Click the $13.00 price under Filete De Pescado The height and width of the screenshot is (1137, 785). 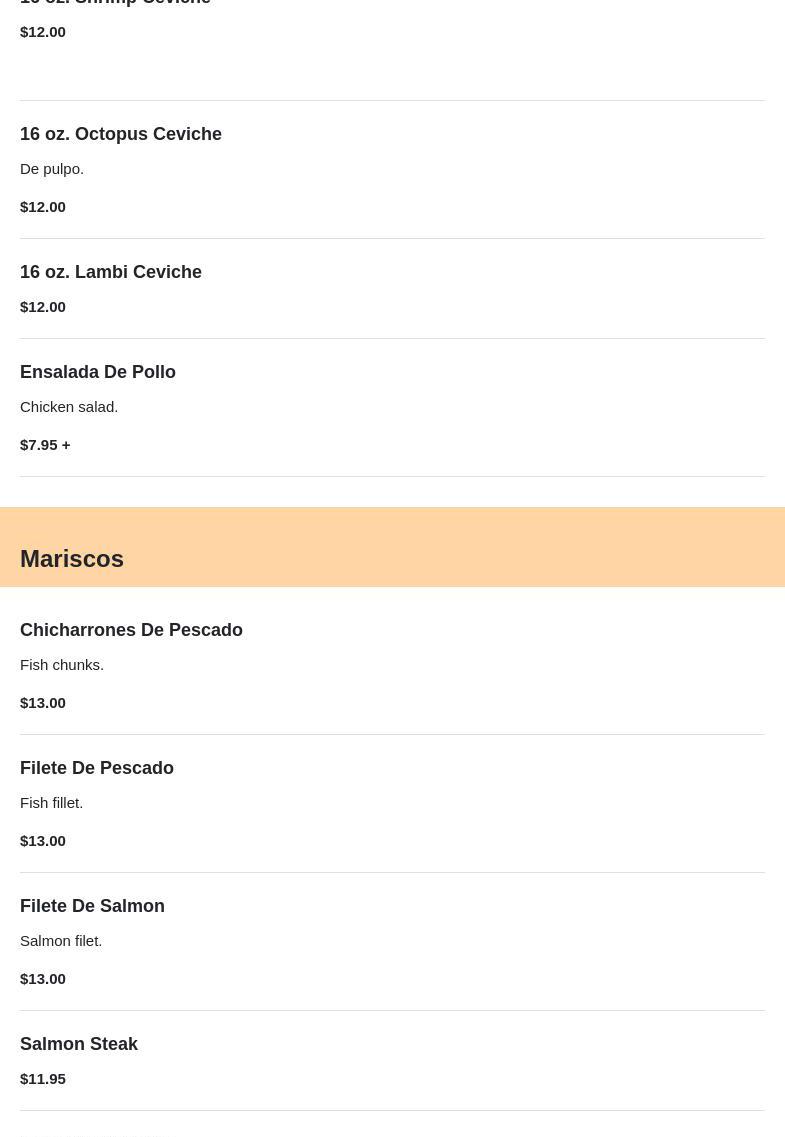coord(43,840)
